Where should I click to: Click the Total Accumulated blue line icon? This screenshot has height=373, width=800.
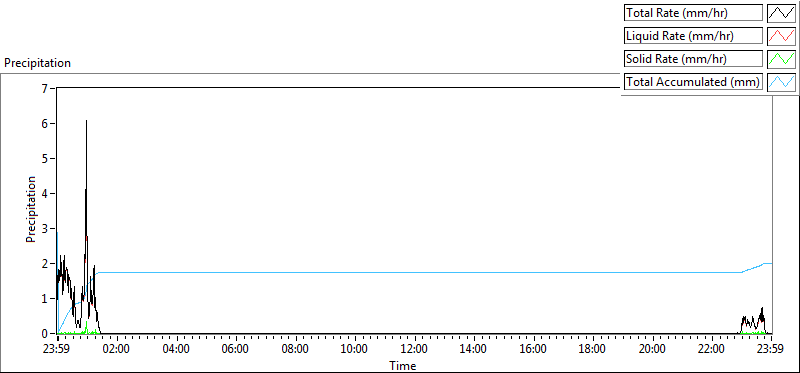point(782,82)
